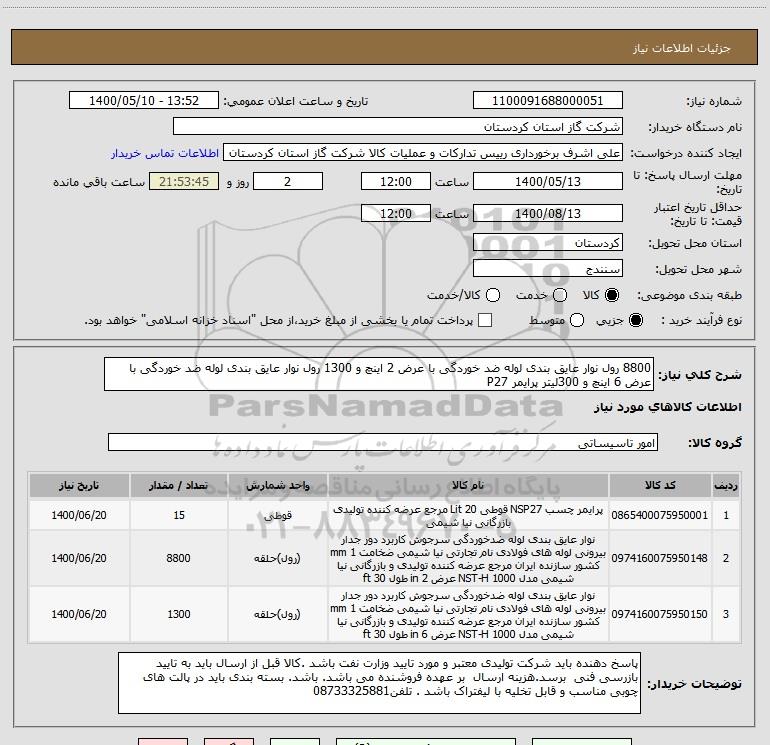Click quantity 15 in row 1
The height and width of the screenshot is (745, 770).
coord(179,515)
